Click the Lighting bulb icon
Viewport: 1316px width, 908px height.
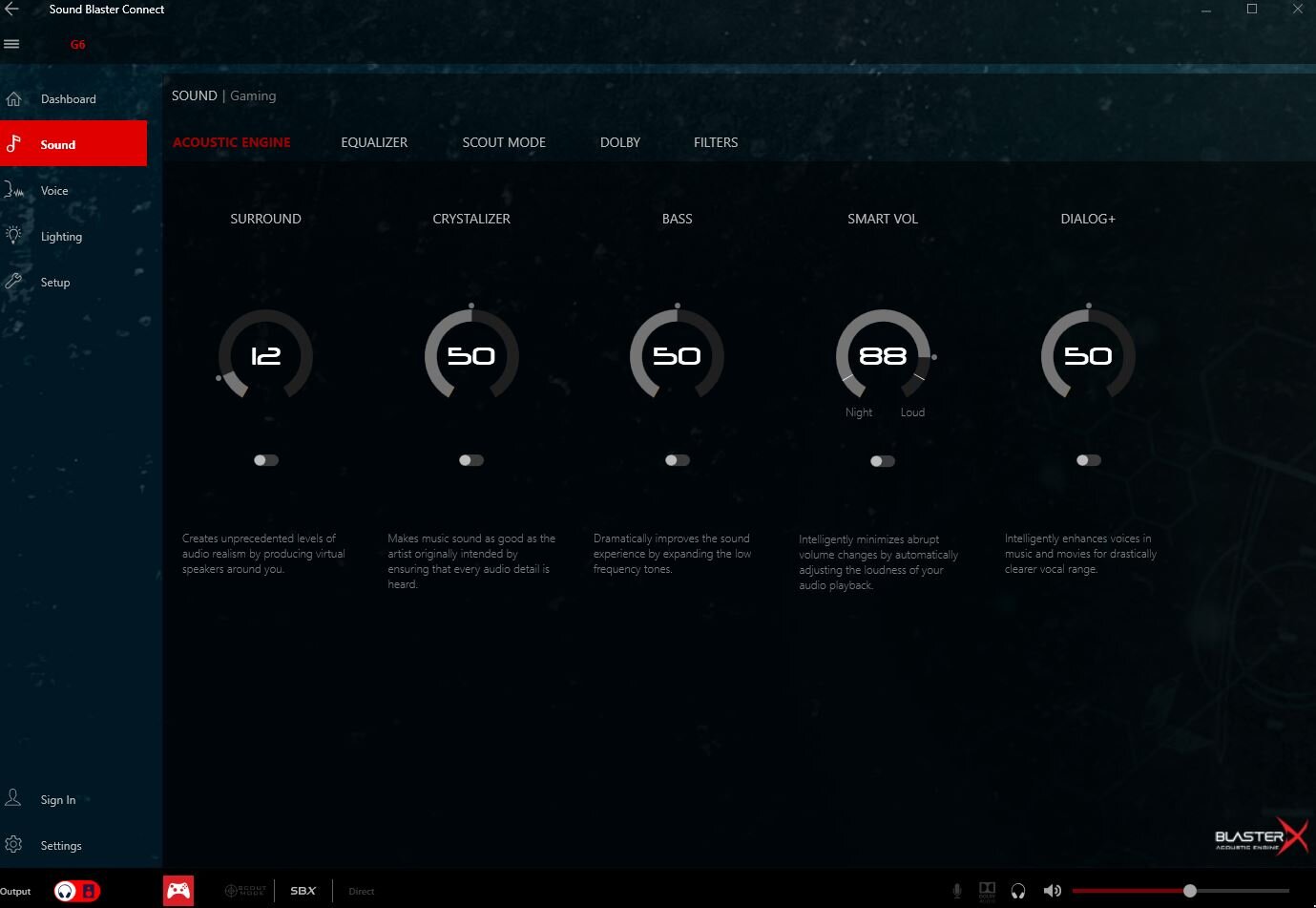pyautogui.click(x=13, y=236)
